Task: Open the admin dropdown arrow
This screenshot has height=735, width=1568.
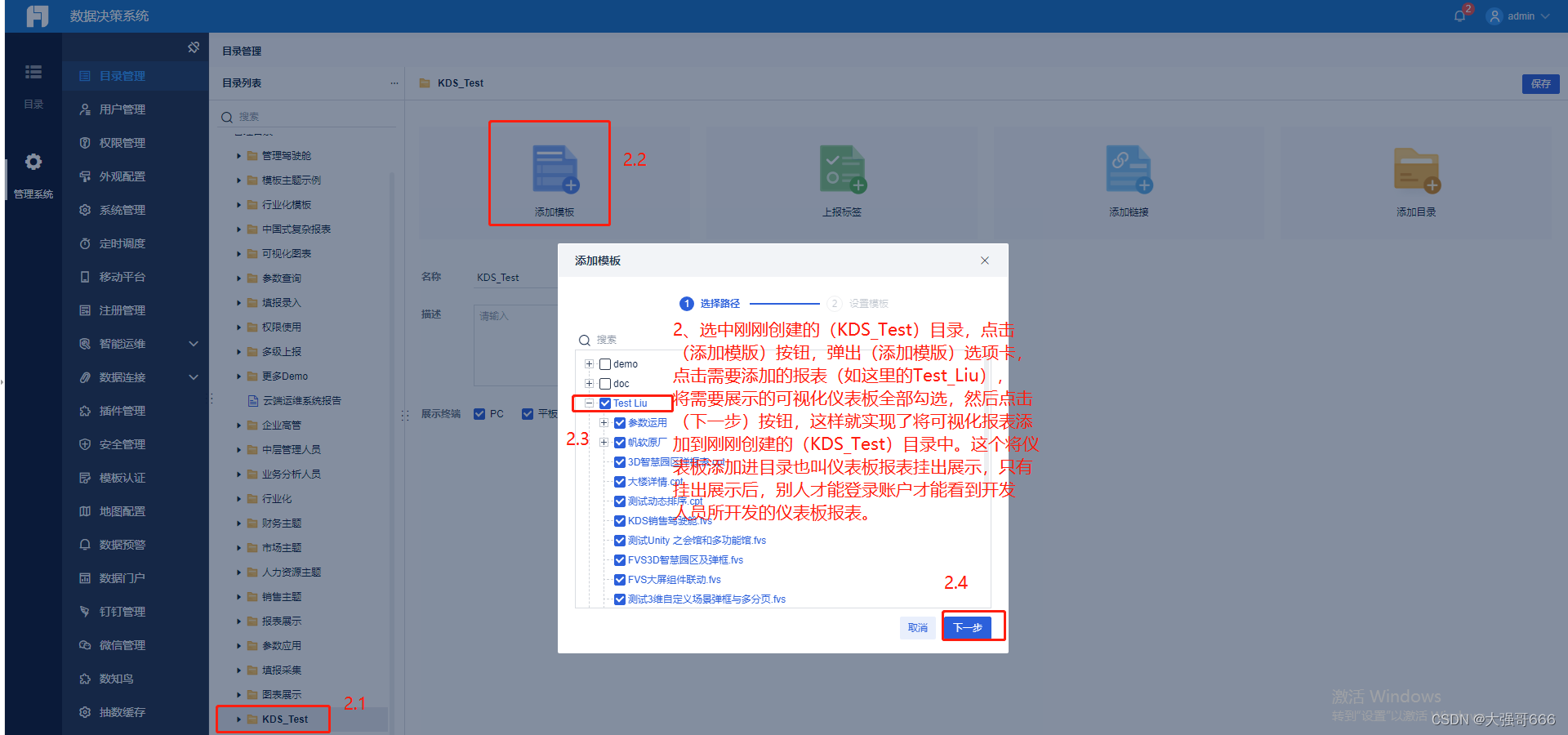Action: (1545, 16)
